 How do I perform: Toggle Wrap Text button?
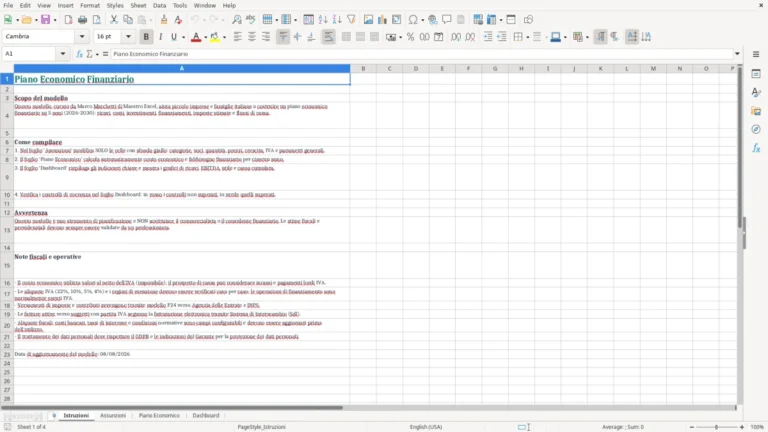tap(329, 37)
